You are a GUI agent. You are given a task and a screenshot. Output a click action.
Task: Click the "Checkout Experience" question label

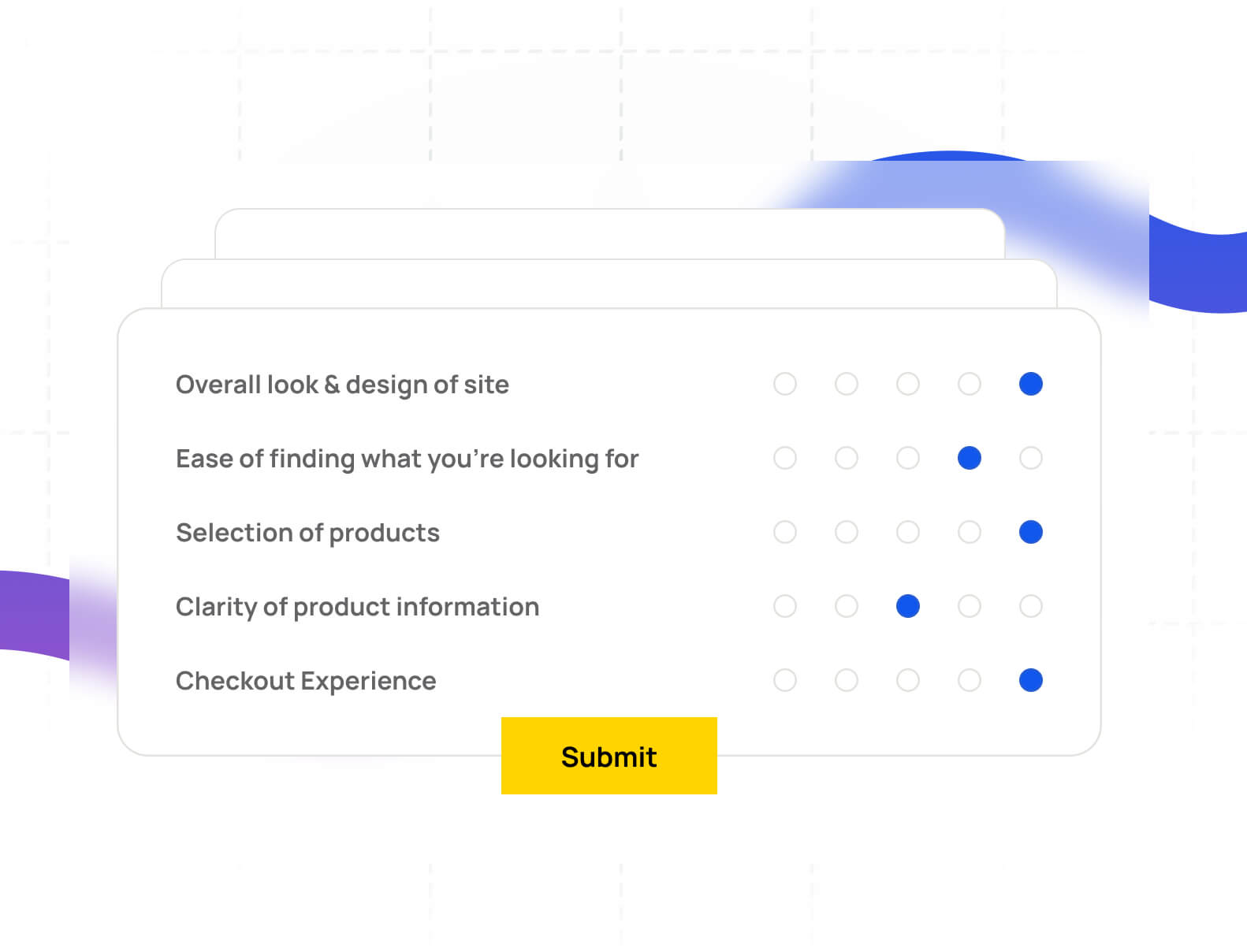[x=306, y=680]
